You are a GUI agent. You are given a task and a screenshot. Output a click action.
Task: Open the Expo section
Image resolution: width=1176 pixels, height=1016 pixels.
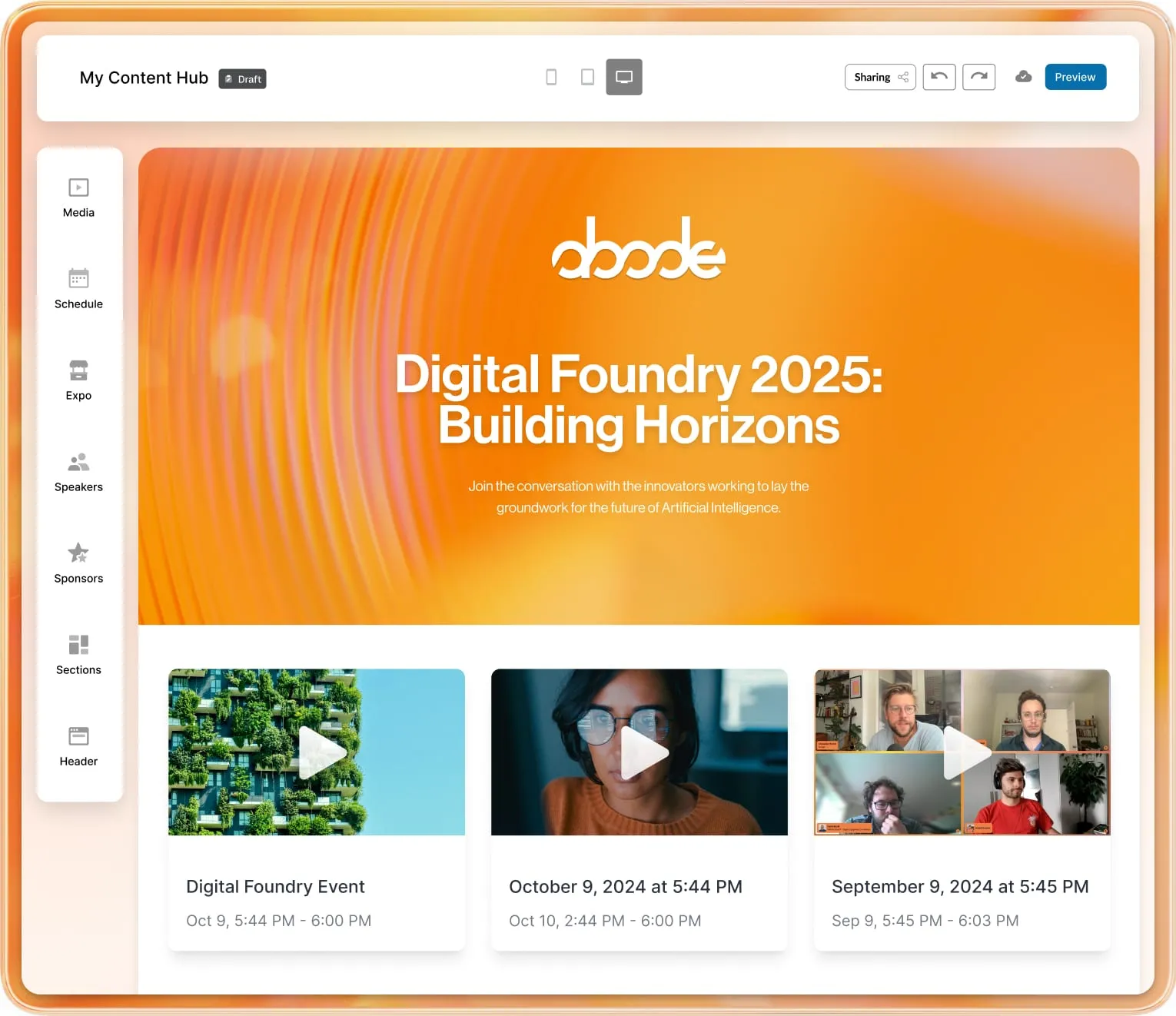(78, 380)
